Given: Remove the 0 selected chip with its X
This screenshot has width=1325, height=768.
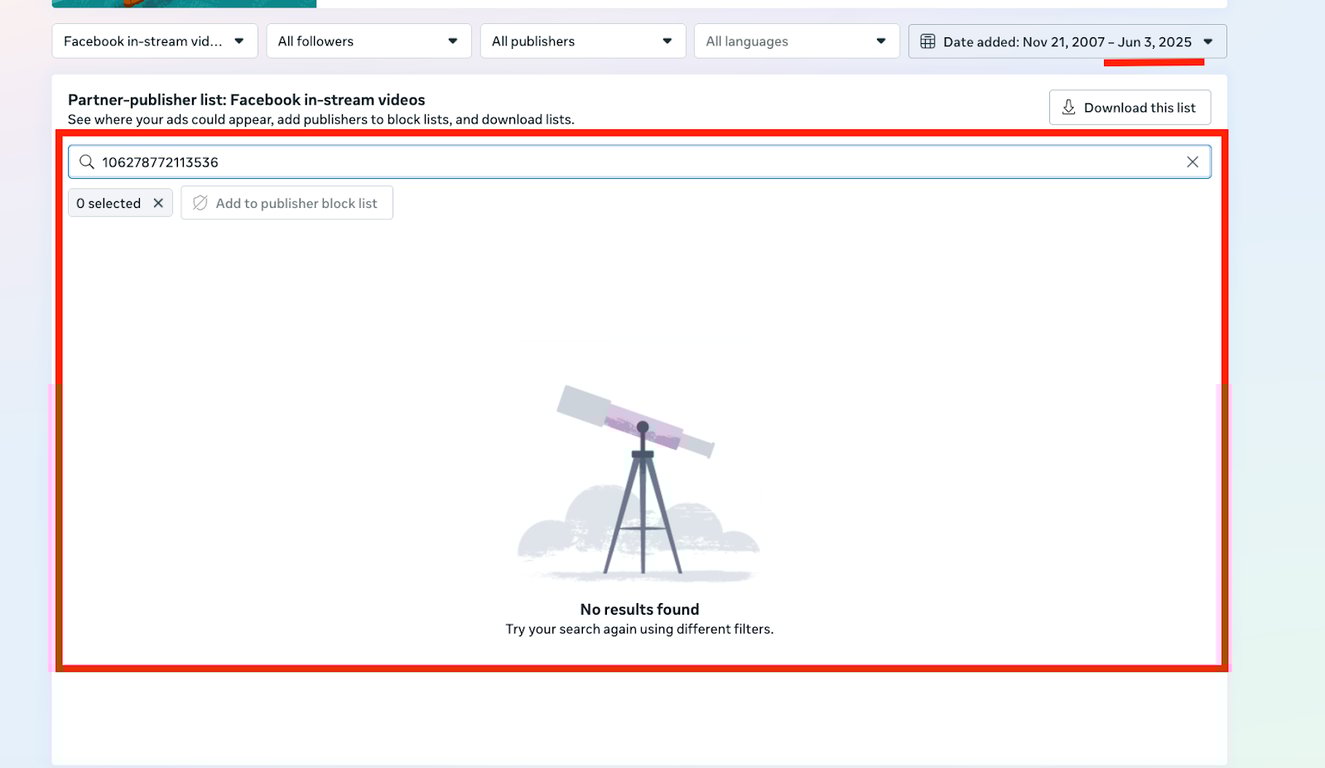Looking at the screenshot, I should [x=158, y=203].
